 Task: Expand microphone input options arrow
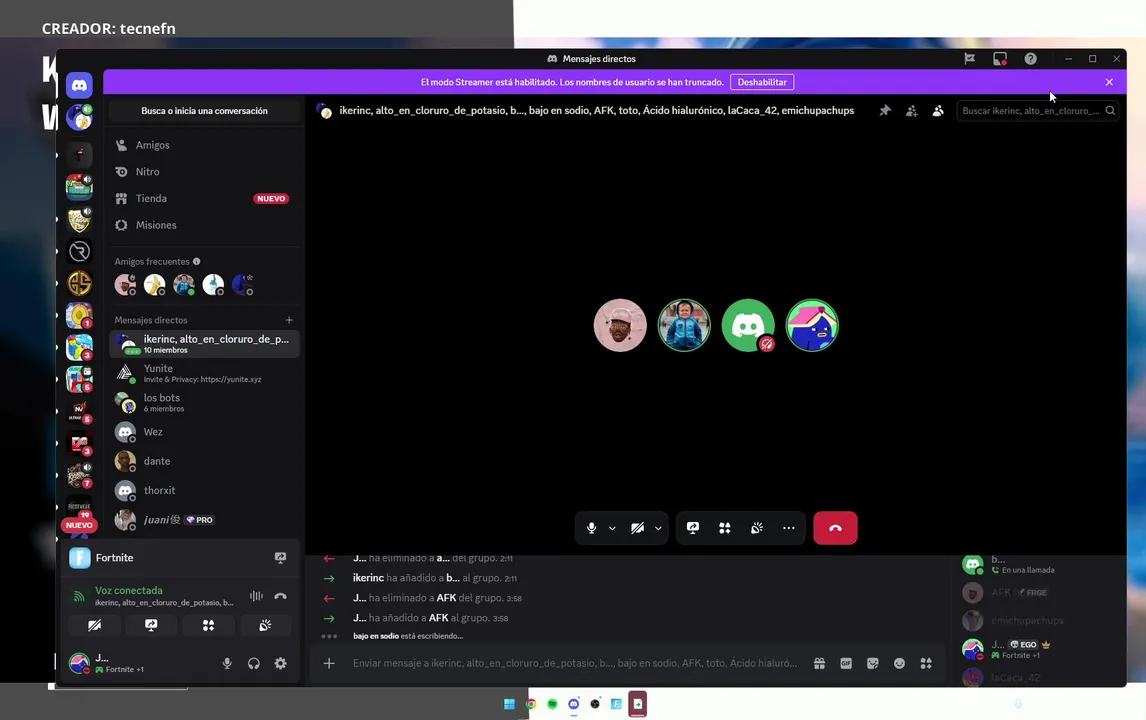pos(612,528)
